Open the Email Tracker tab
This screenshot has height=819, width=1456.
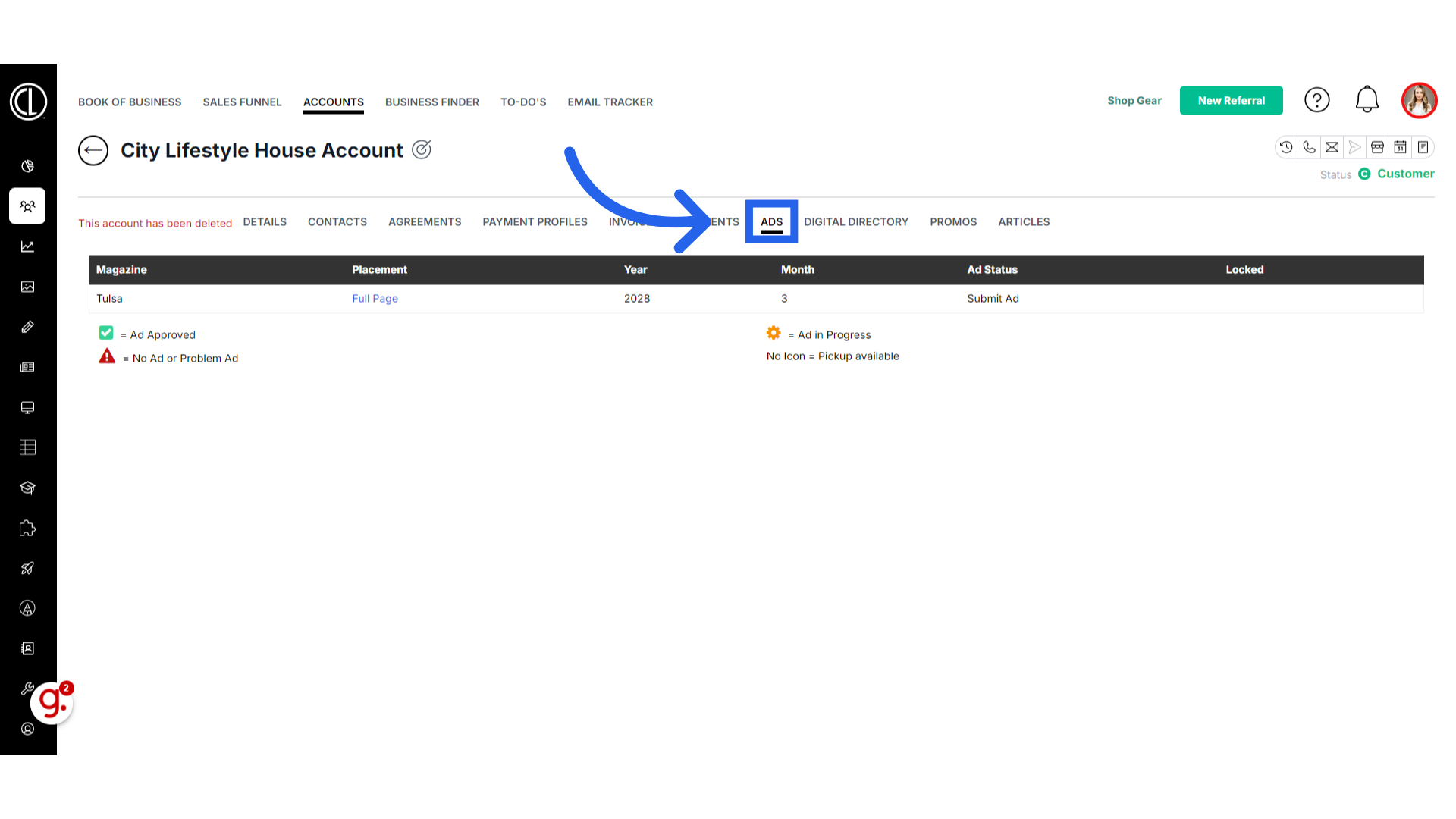(610, 102)
